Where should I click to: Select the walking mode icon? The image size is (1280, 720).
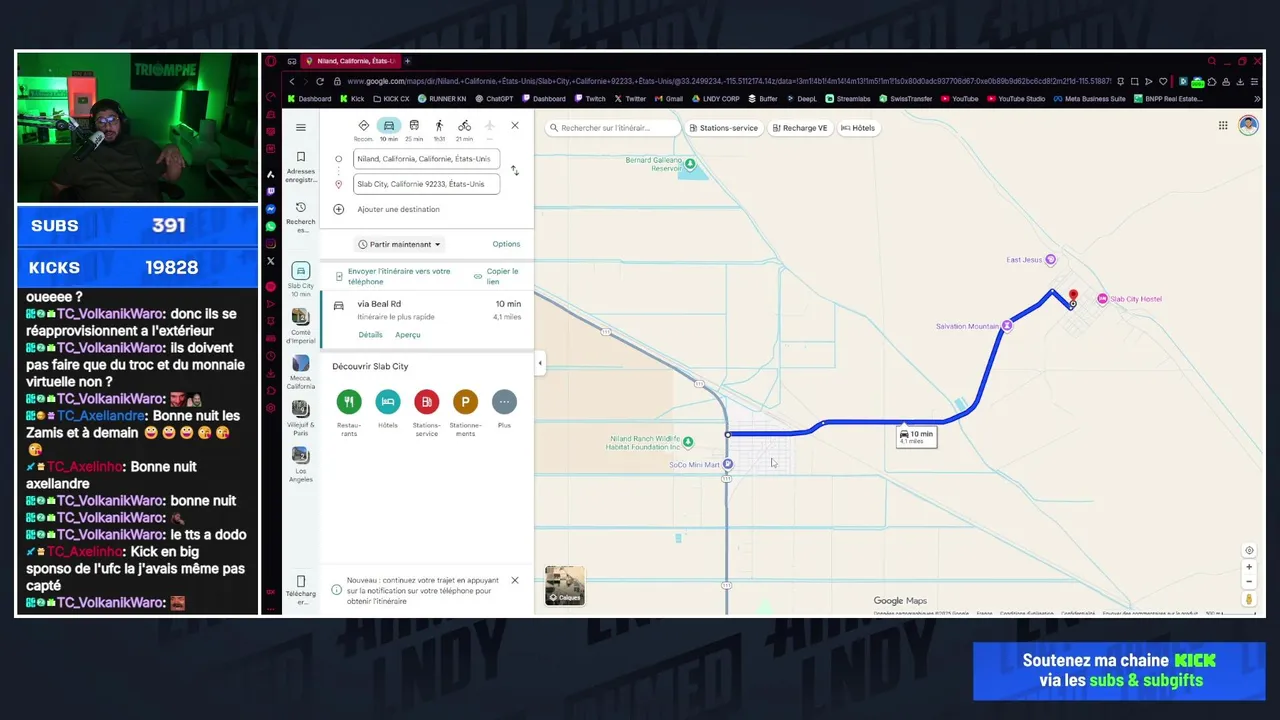click(439, 125)
